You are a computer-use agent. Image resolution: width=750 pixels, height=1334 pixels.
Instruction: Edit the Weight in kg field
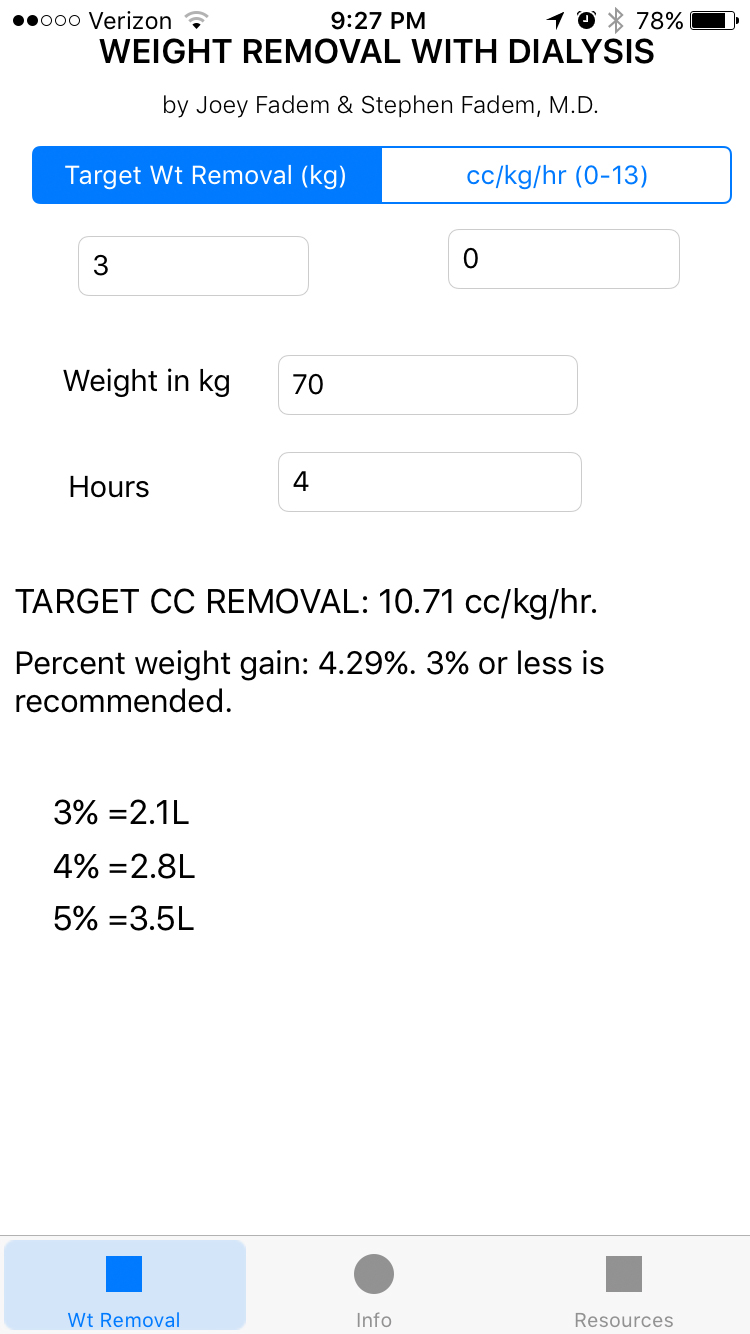[x=428, y=385]
